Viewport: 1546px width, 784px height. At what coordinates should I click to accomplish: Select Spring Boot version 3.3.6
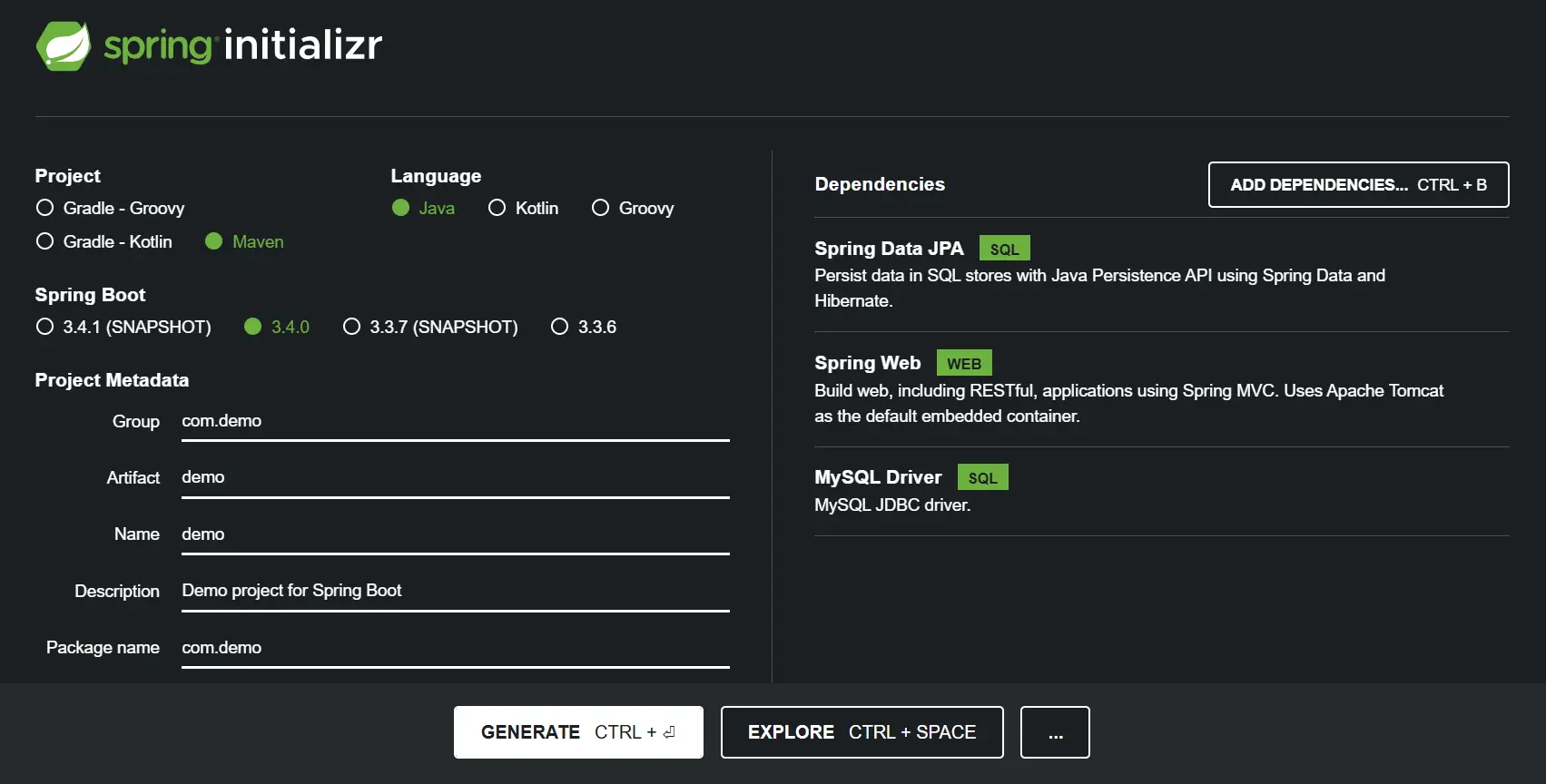point(584,327)
